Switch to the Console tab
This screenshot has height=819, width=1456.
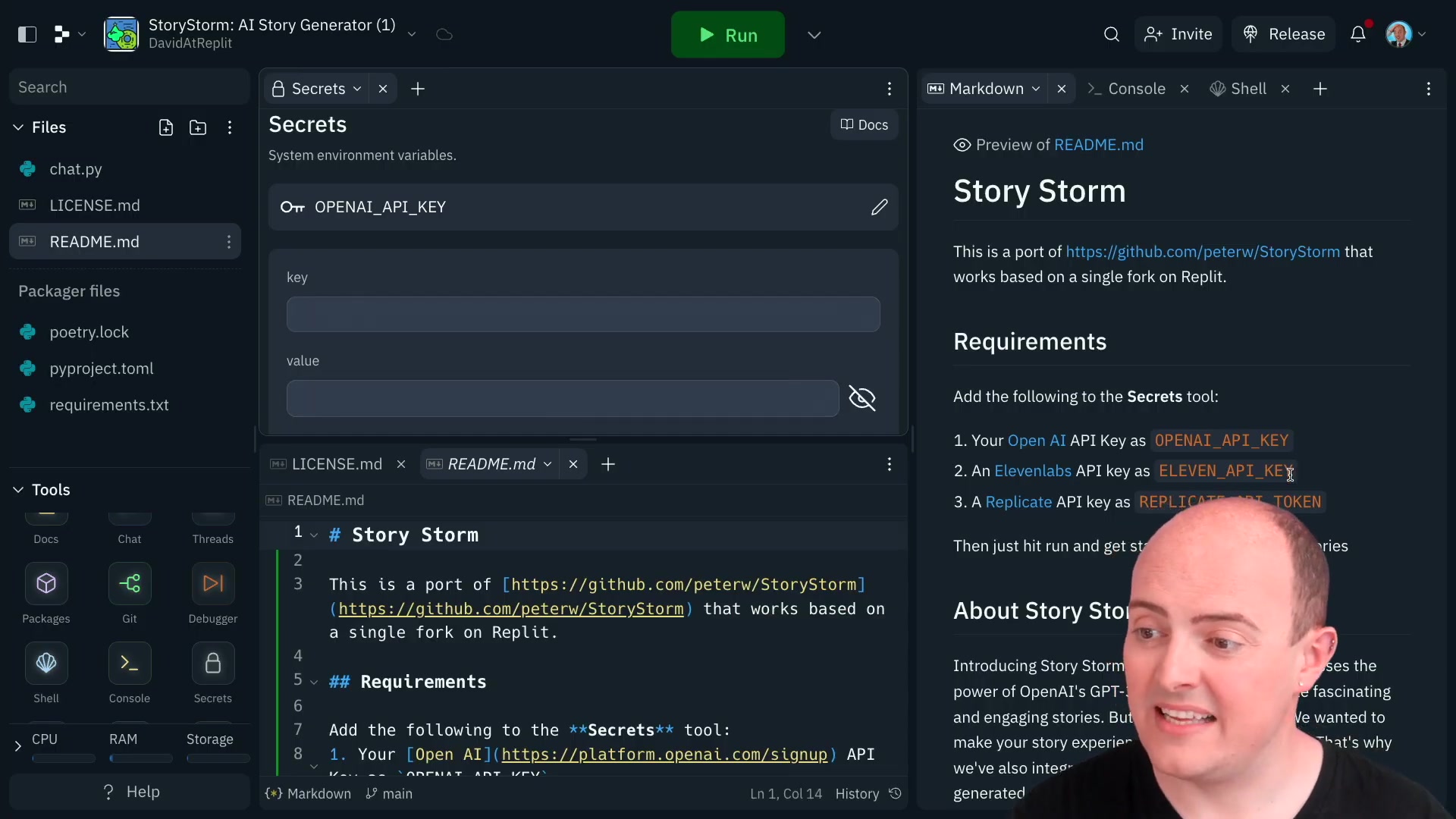coord(1126,89)
